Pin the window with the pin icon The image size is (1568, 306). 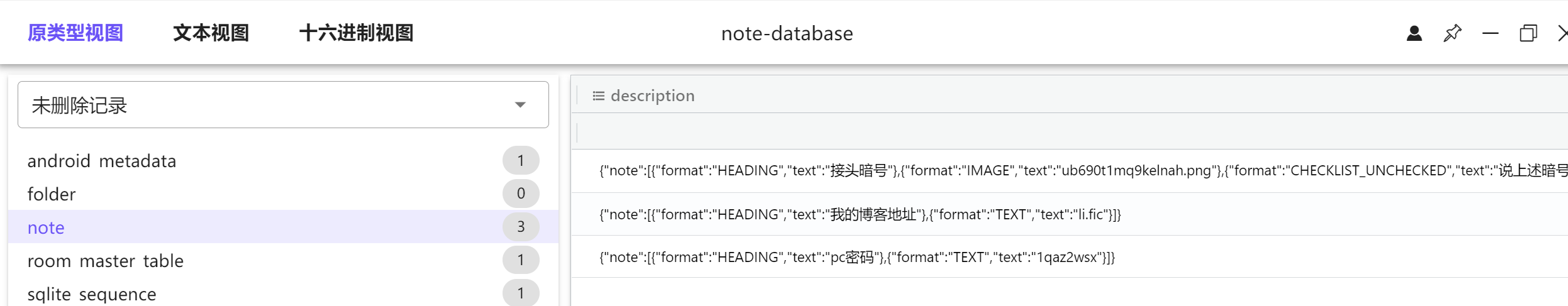pyautogui.click(x=1452, y=33)
